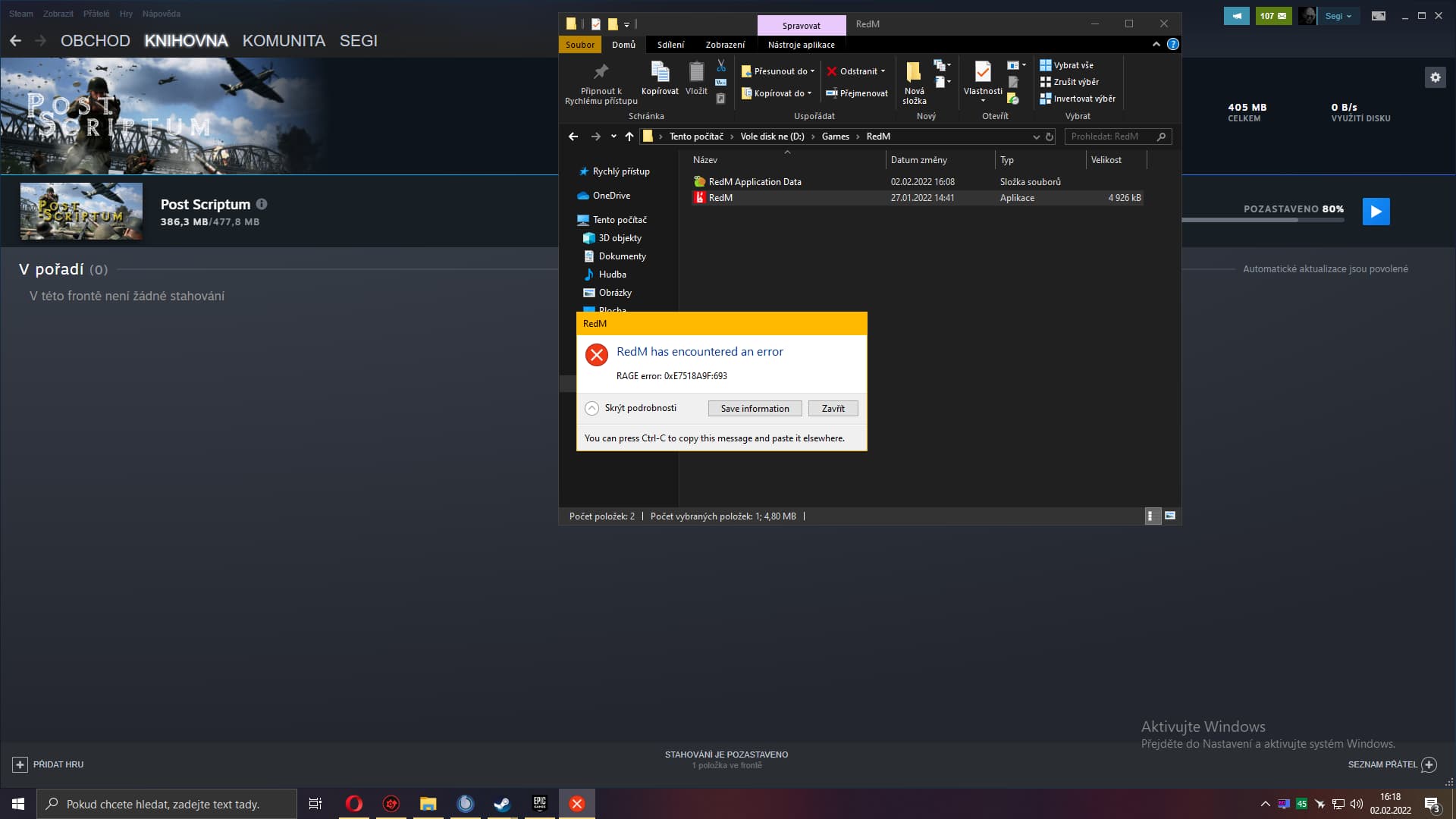Click the help question mark icon in Explorer
This screenshot has width=1456, height=819.
coord(1173,45)
